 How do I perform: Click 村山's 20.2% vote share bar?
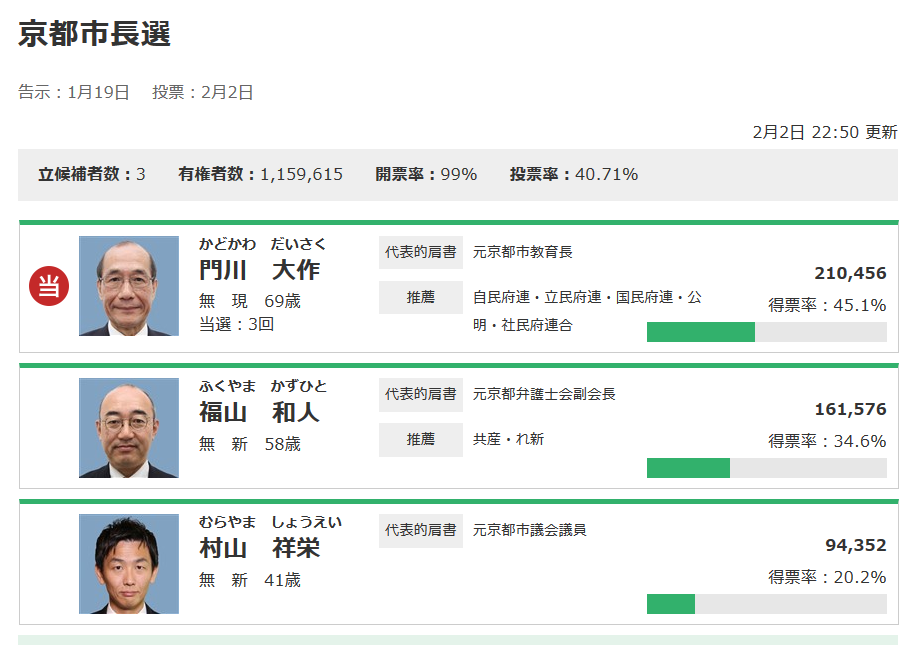tap(767, 603)
